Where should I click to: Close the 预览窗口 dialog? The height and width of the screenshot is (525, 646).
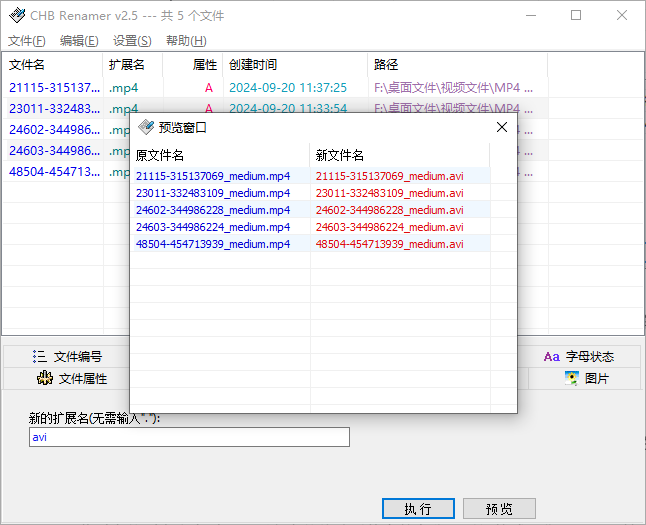(x=502, y=127)
